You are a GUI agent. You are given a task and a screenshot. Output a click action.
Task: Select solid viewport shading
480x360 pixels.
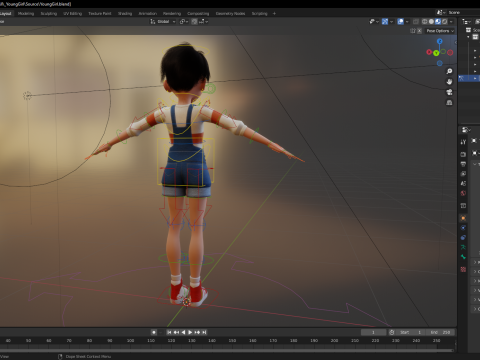point(431,22)
